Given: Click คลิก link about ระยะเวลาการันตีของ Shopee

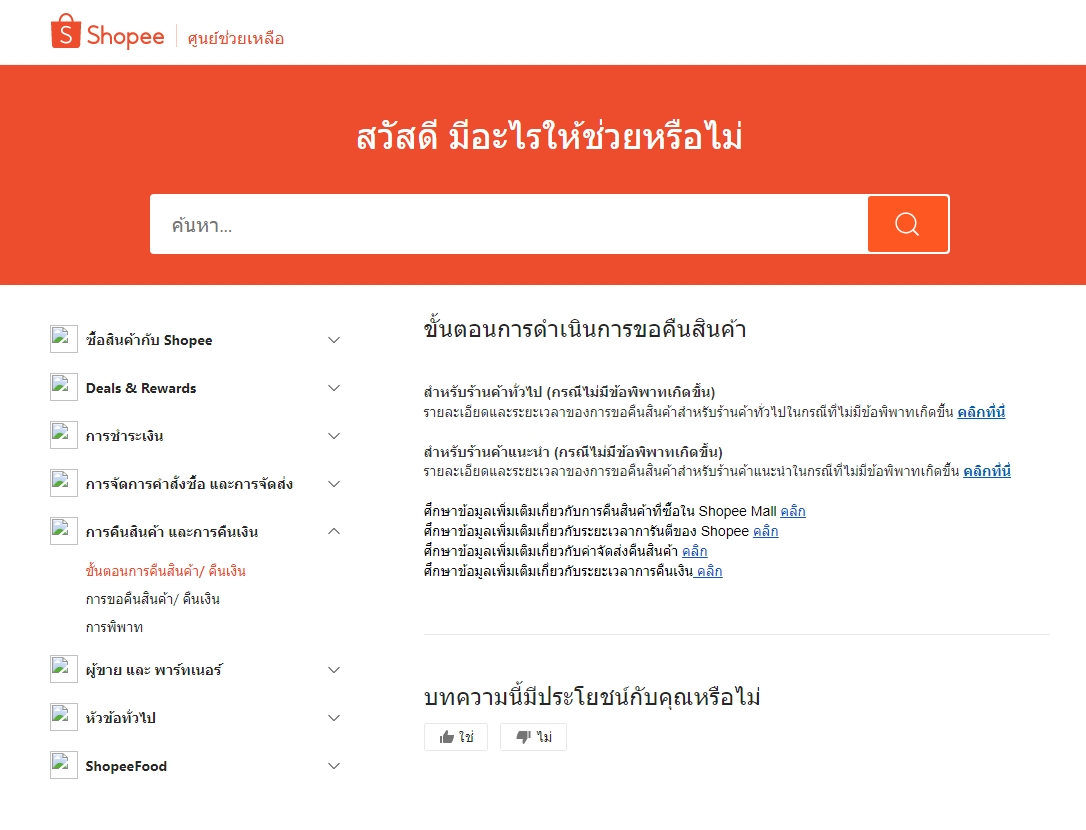Looking at the screenshot, I should pos(765,531).
